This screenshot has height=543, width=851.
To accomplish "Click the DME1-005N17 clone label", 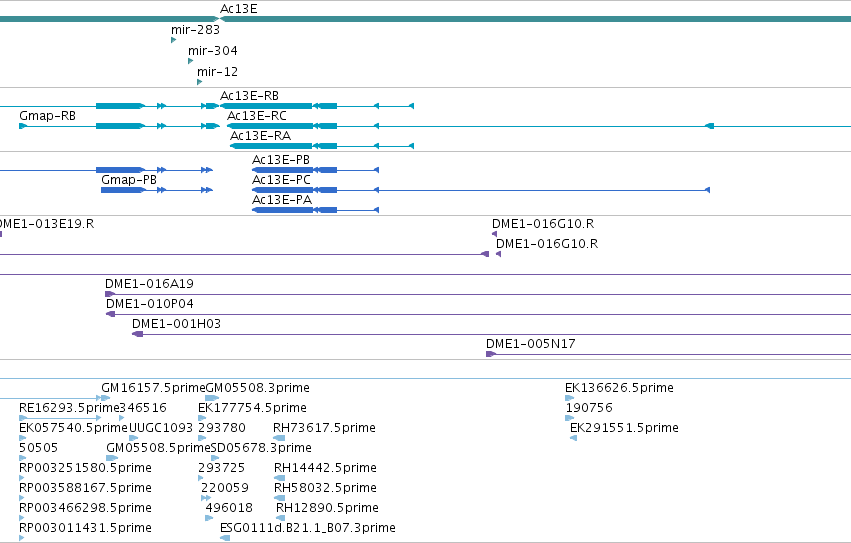I will pyautogui.click(x=530, y=344).
